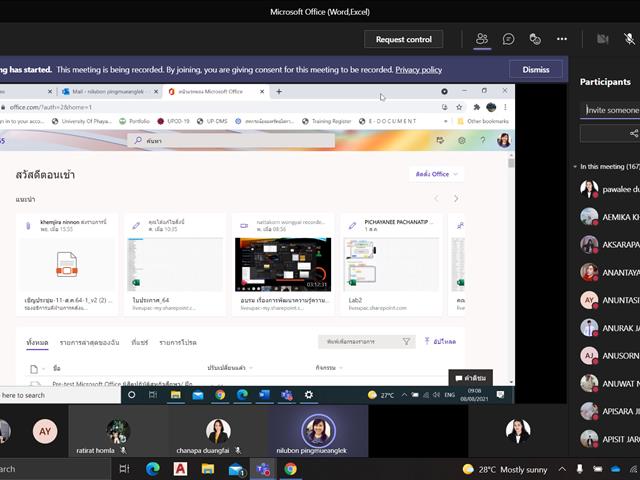
Task: Expand the bookmarks overflow chevron
Action: [x=445, y=121]
